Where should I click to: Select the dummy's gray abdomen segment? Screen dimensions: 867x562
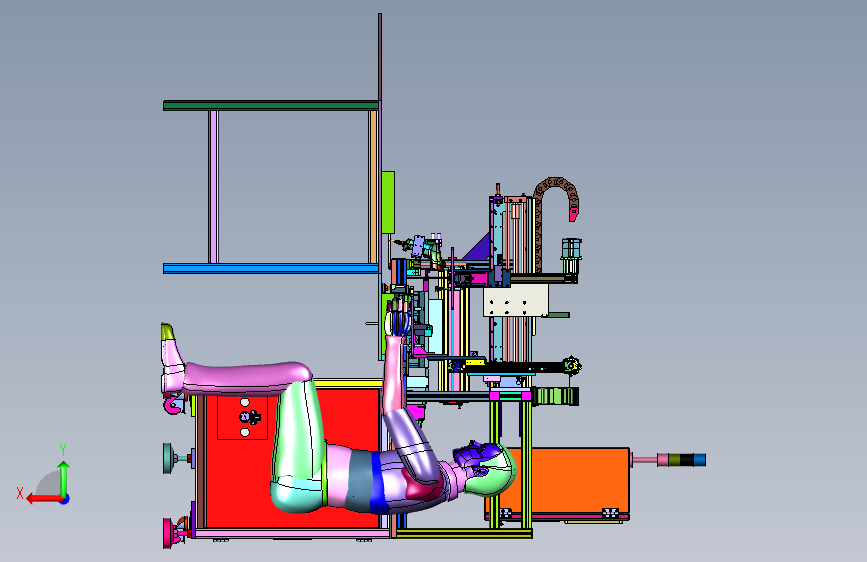359,480
